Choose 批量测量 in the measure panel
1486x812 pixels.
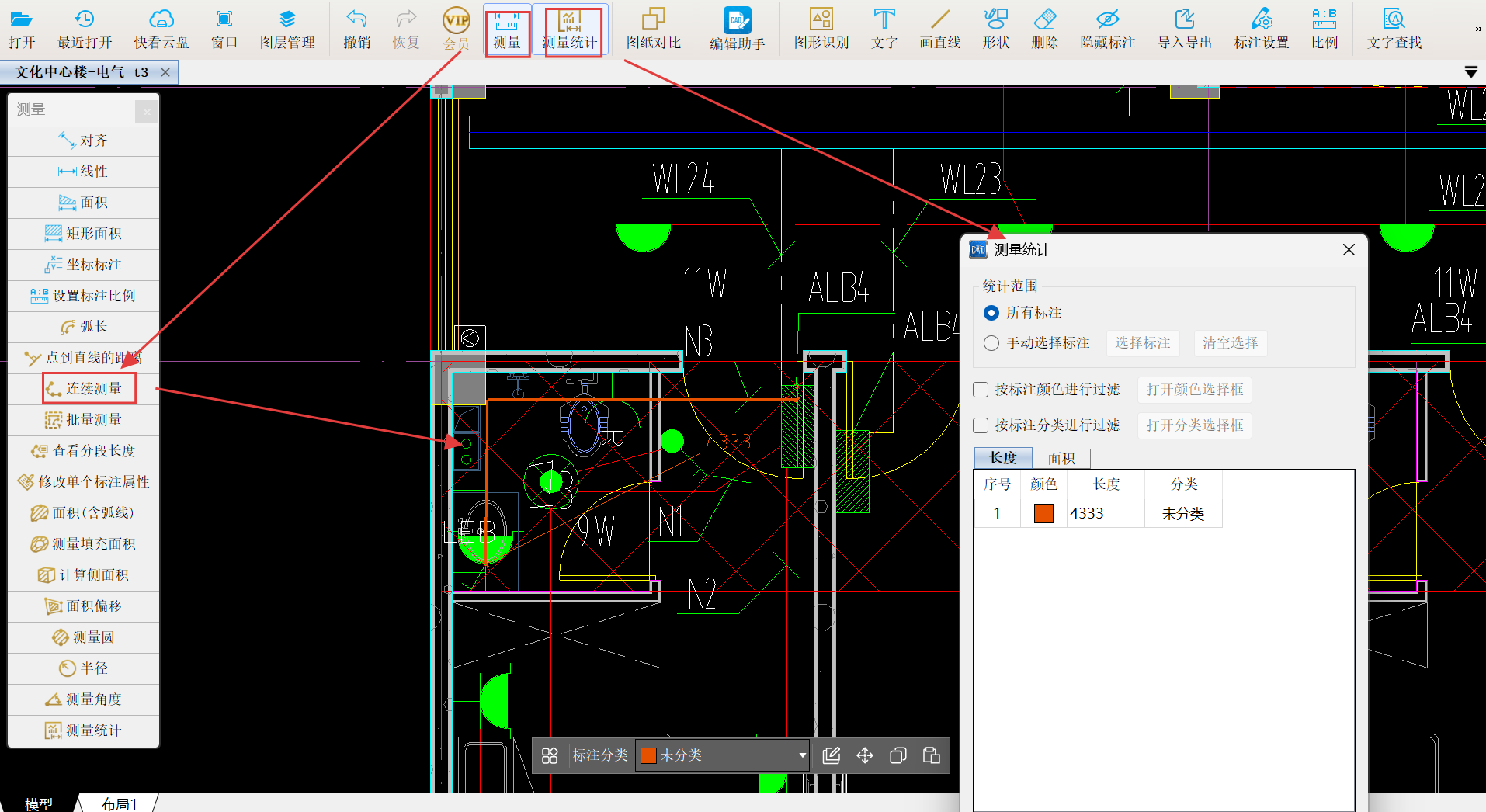coord(84,420)
